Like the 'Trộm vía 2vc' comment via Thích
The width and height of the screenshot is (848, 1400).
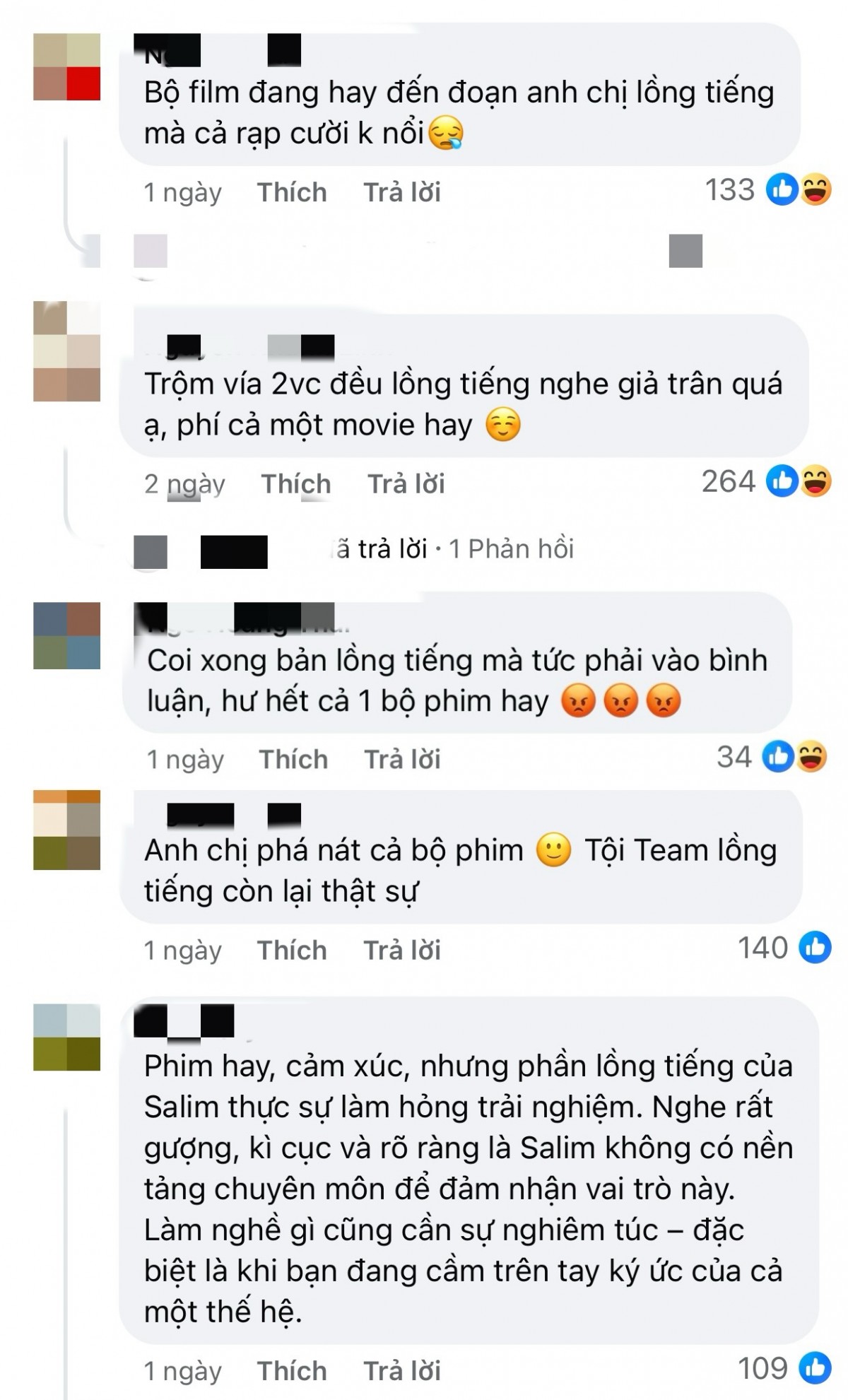coord(296,484)
